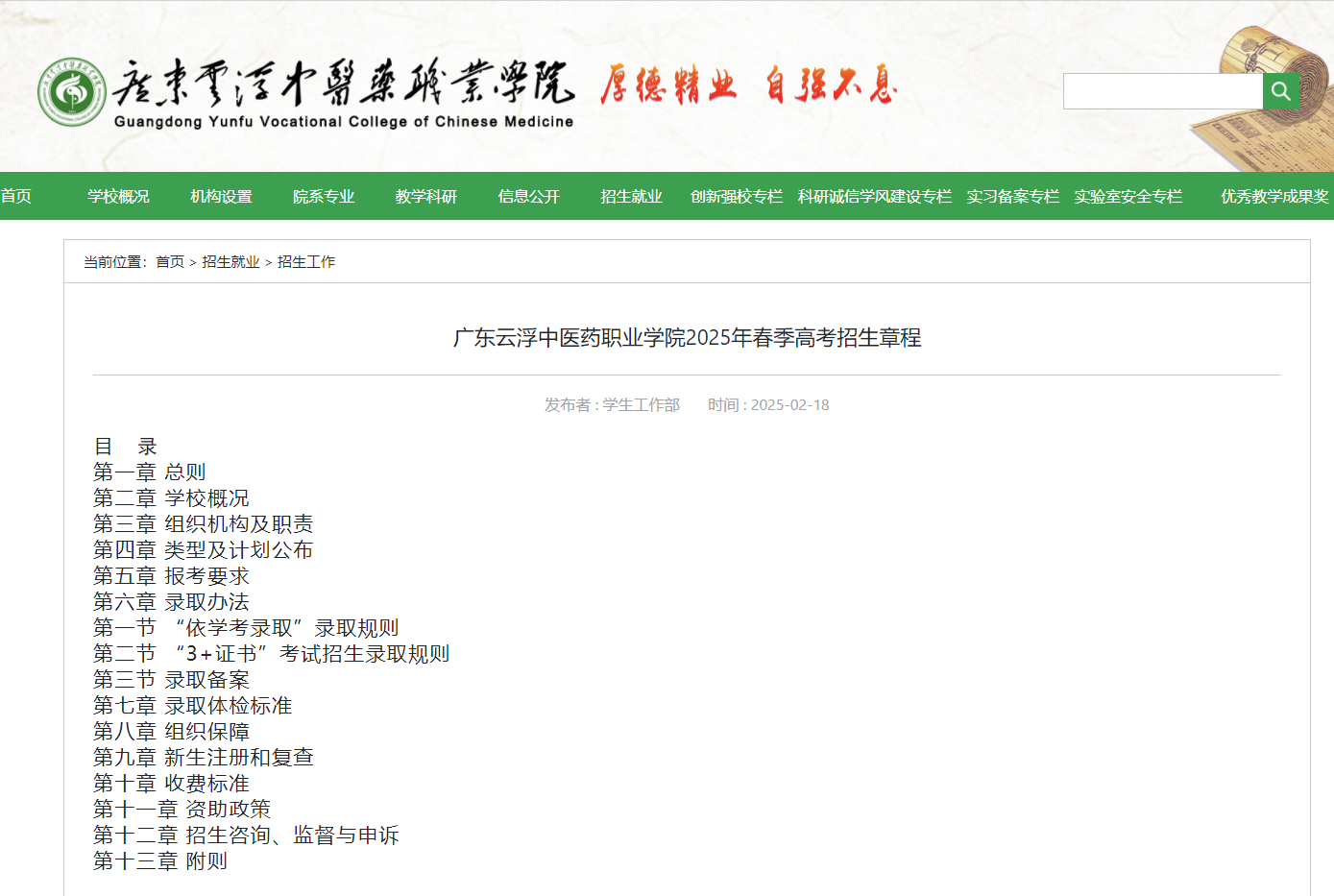
Task: Click the banner slogan image 厚德精业 自强不息
Action: [747, 86]
